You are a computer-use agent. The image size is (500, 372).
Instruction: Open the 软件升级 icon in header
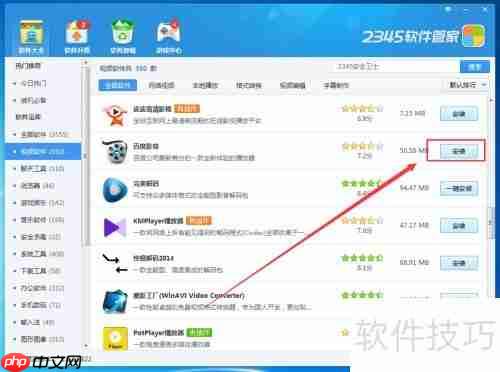77,37
